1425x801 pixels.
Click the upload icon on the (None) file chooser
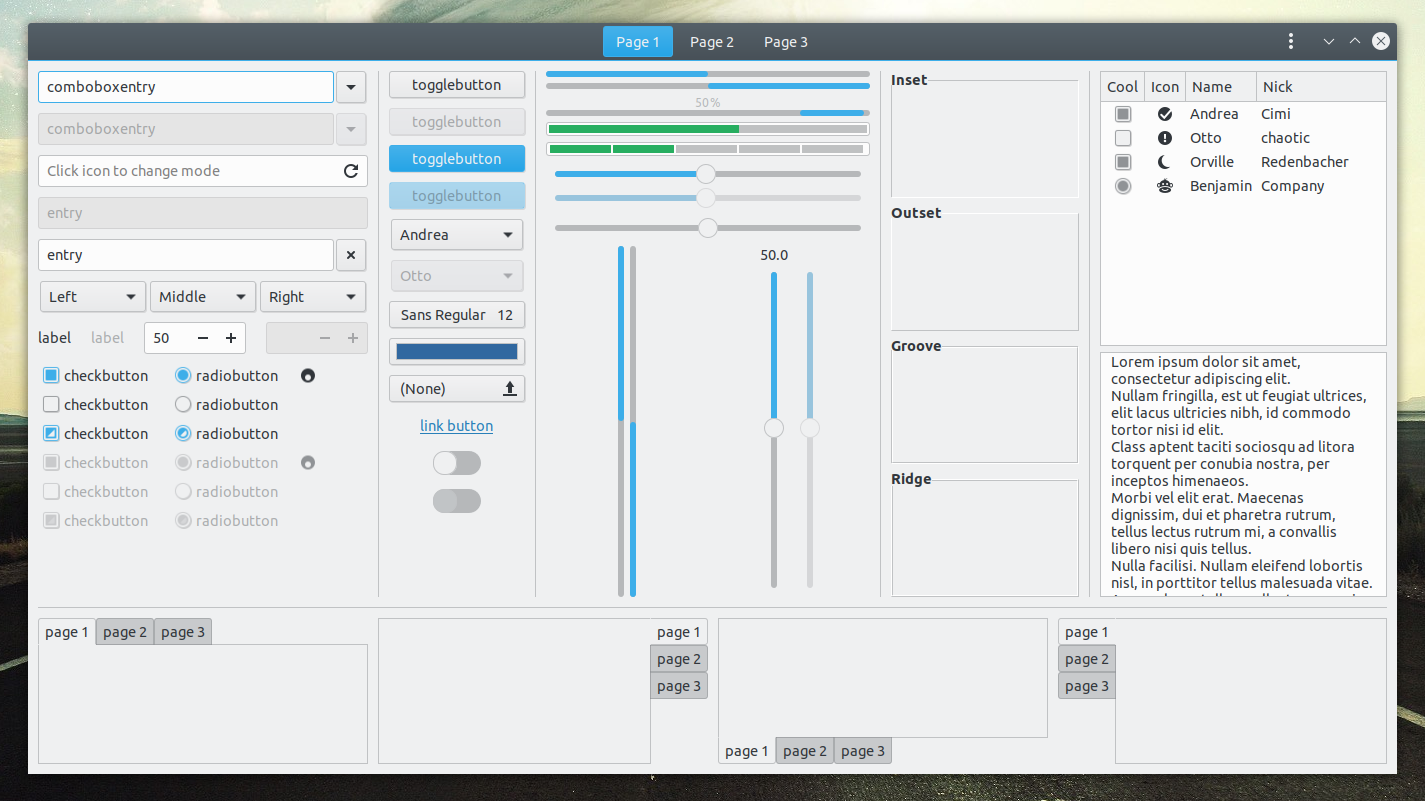[510, 388]
